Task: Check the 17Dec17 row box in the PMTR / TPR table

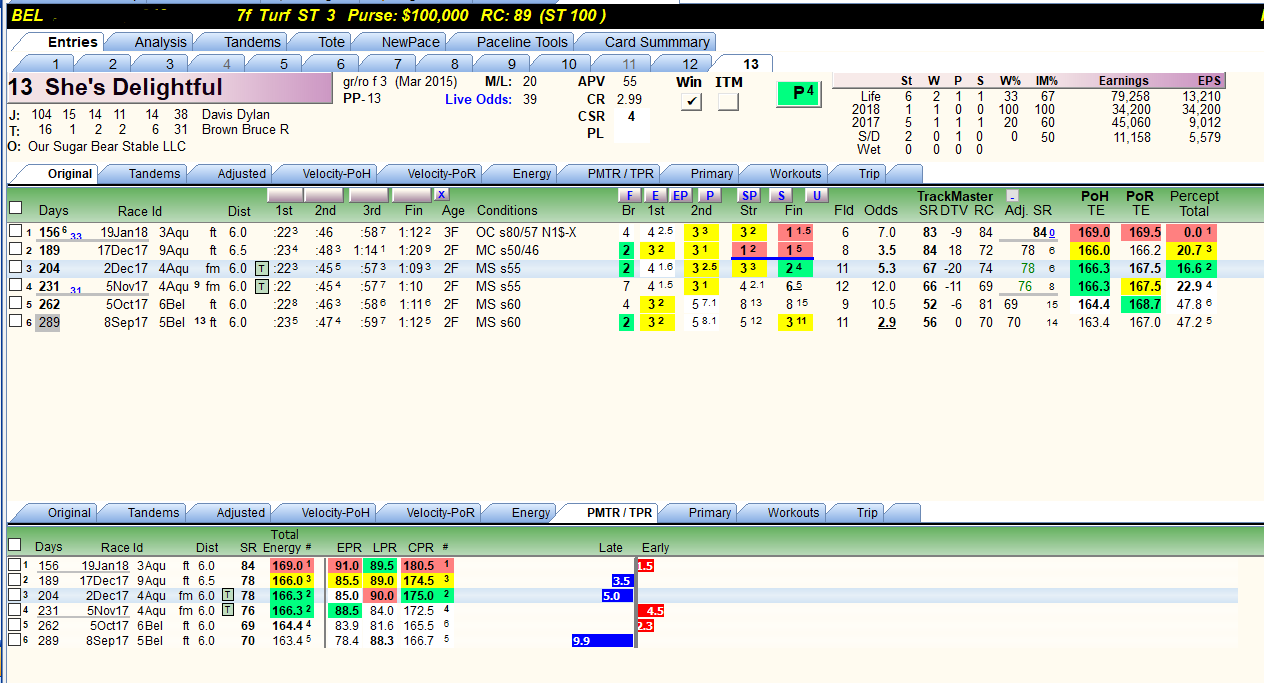Action: [14, 580]
